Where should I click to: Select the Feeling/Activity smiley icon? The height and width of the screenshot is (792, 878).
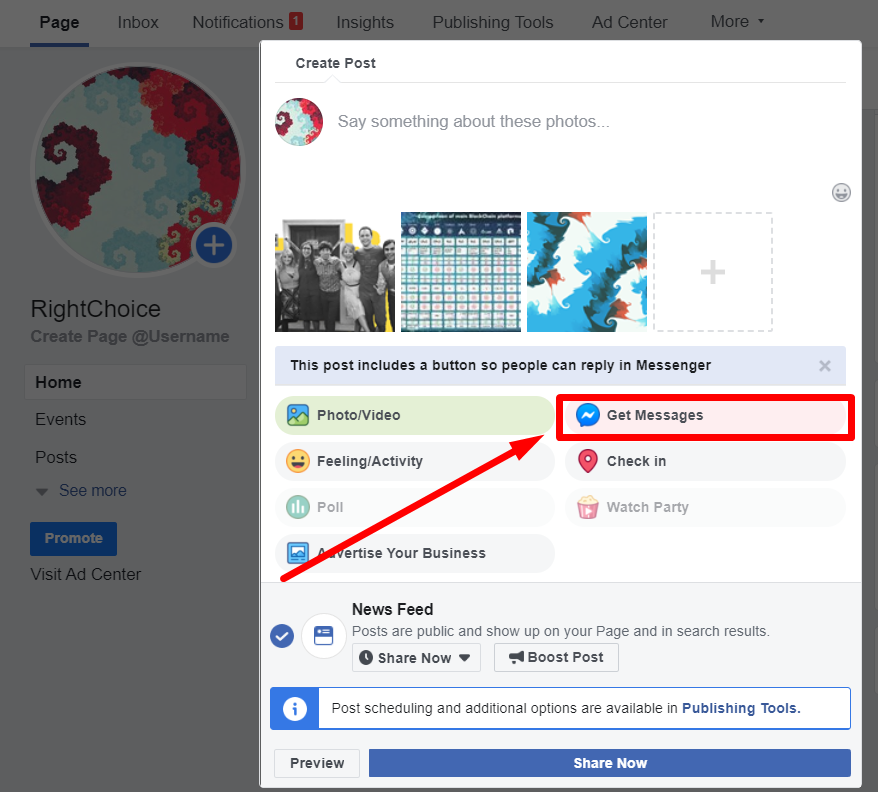pyautogui.click(x=298, y=461)
